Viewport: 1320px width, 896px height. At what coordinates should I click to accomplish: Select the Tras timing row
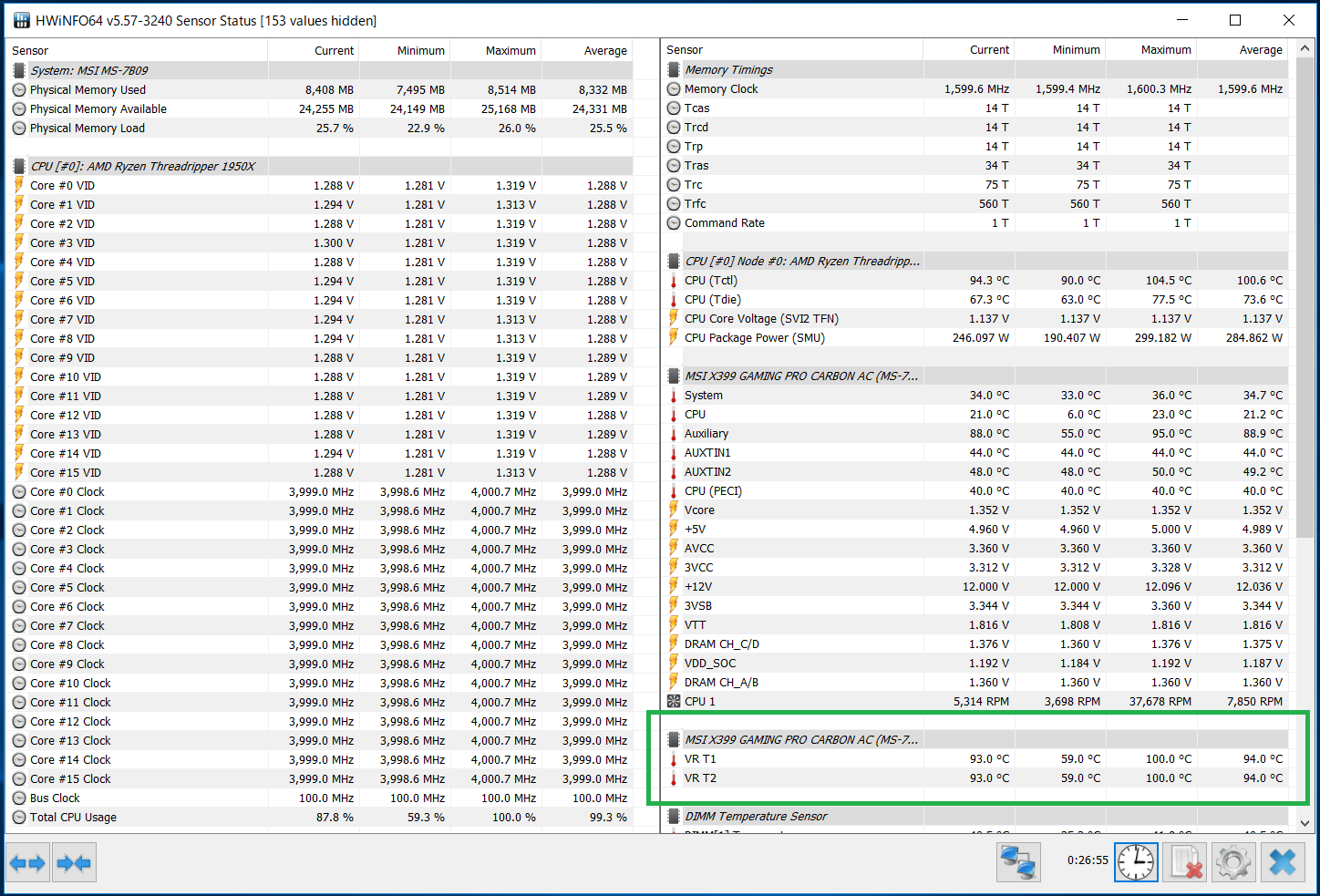[x=975, y=166]
